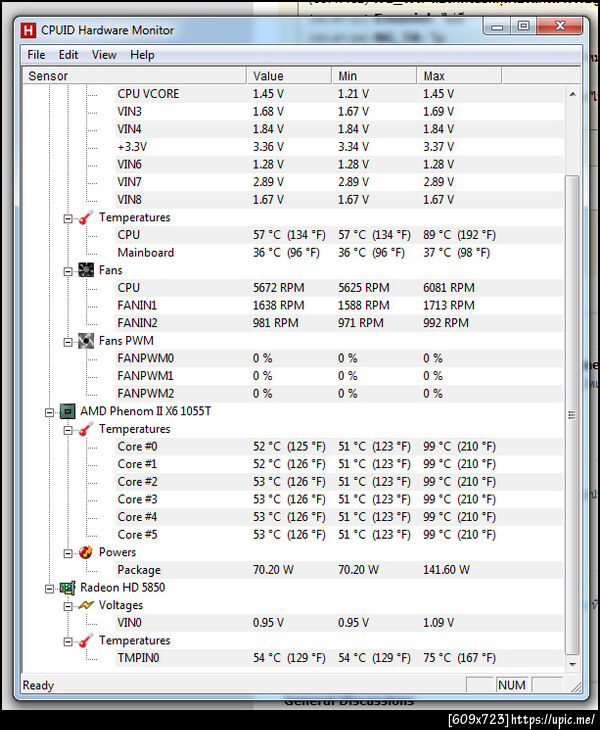
Task: Collapse the Fans node
Action: (x=68, y=271)
